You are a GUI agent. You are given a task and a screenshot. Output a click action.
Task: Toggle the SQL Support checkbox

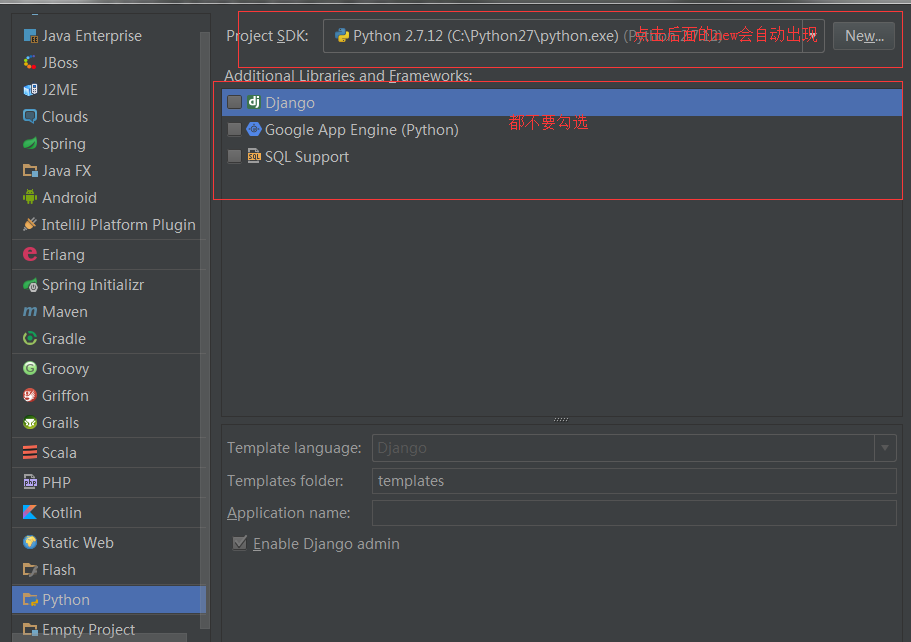pos(235,156)
